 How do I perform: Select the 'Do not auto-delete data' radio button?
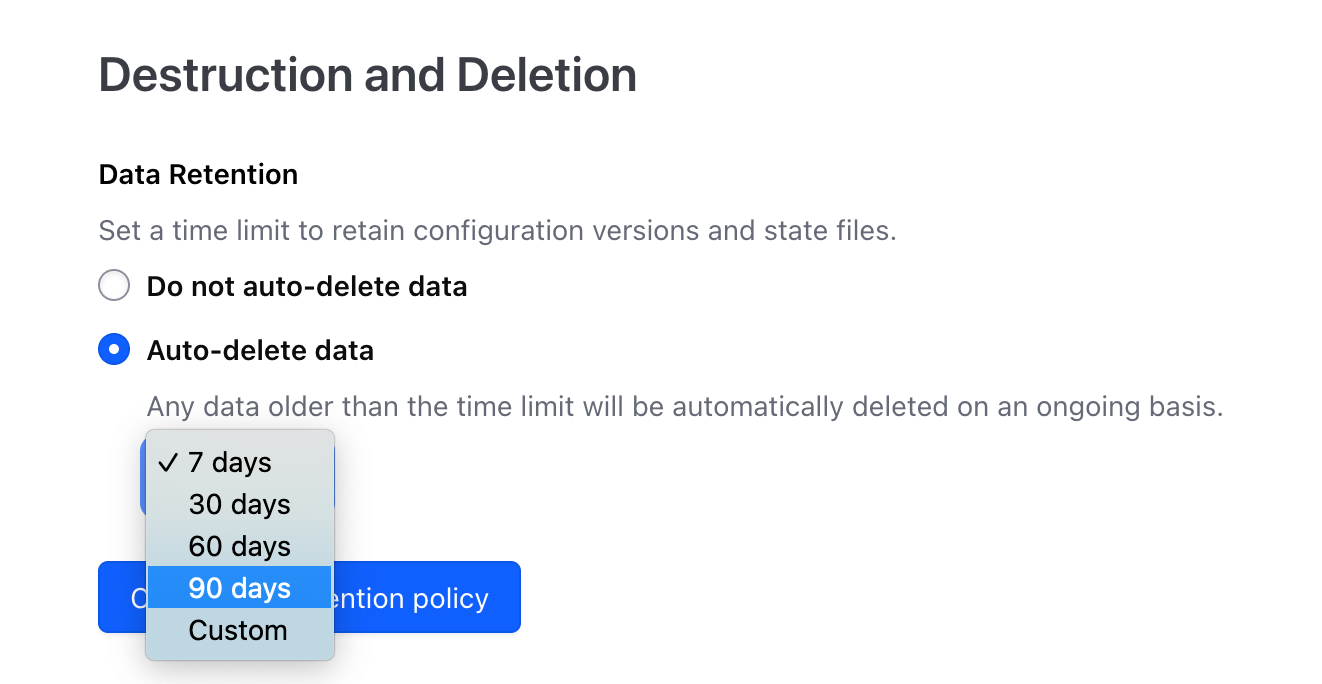click(114, 286)
